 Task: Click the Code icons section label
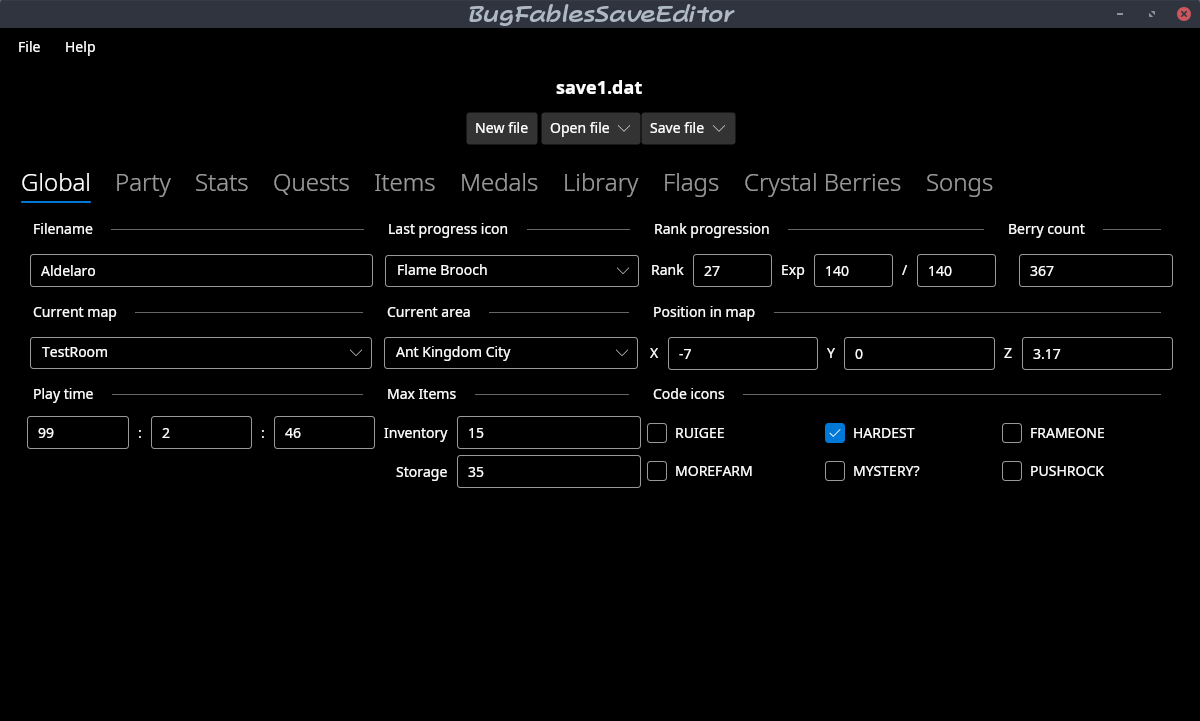click(689, 394)
